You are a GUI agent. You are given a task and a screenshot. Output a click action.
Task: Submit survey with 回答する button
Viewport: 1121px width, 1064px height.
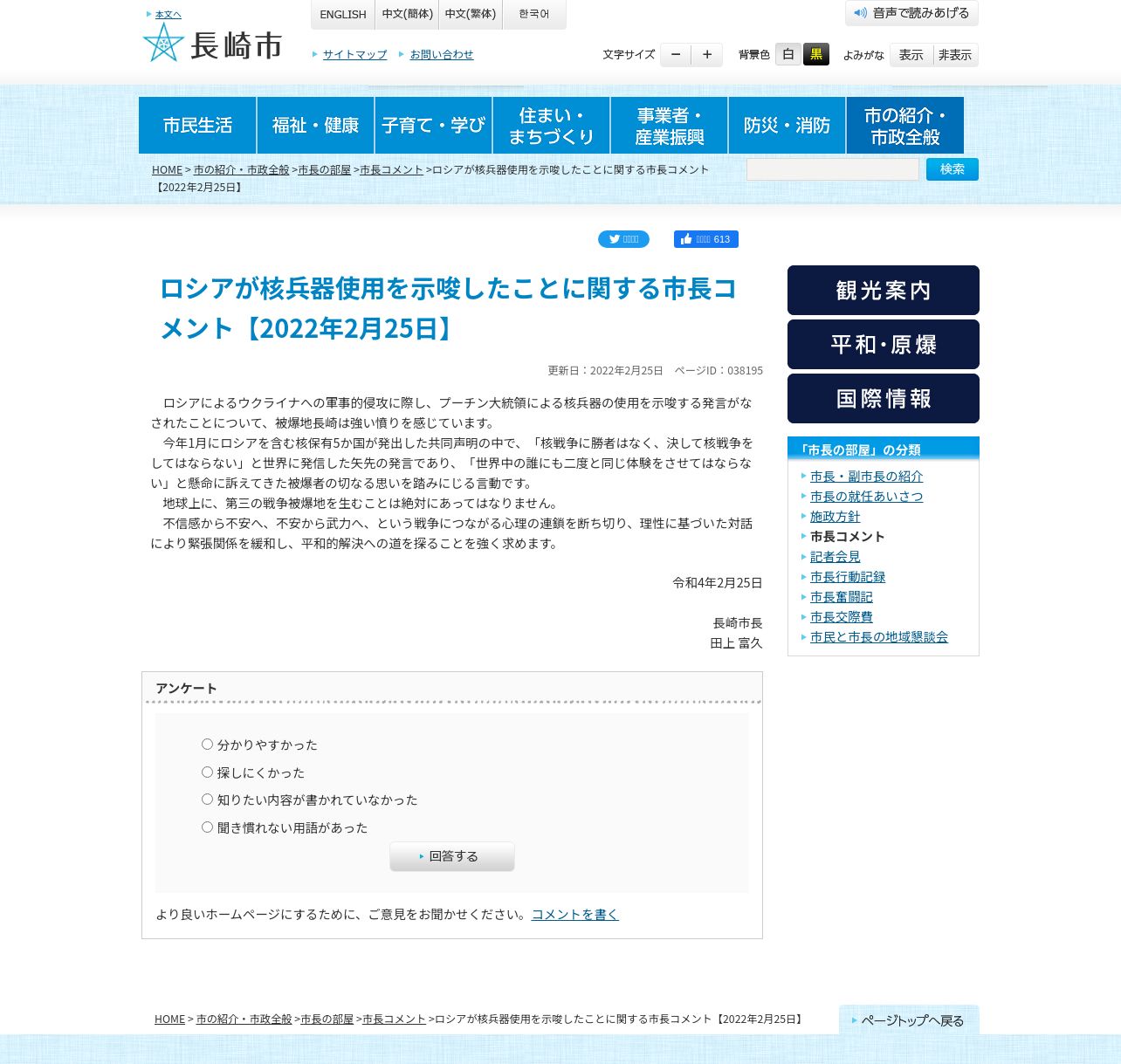[452, 856]
